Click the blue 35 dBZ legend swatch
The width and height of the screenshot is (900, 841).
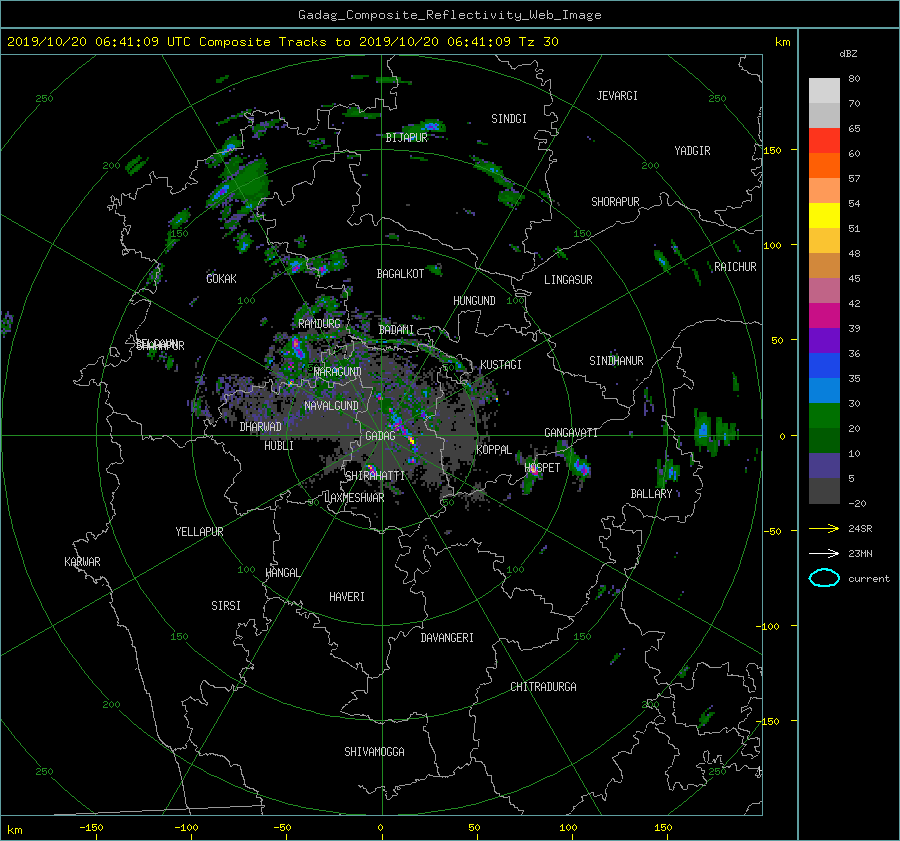tap(824, 366)
